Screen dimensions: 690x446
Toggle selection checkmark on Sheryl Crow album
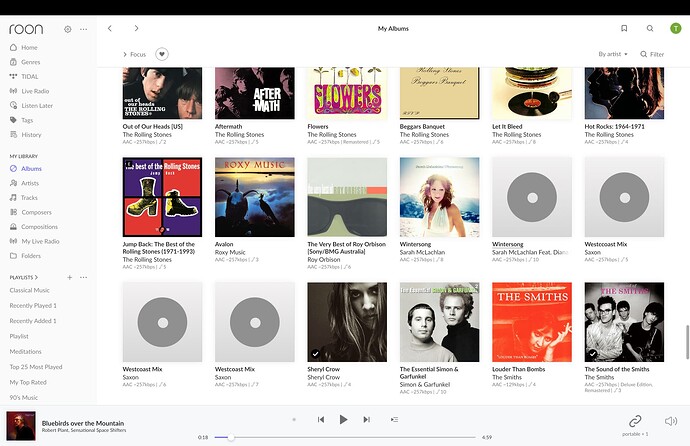(315, 354)
